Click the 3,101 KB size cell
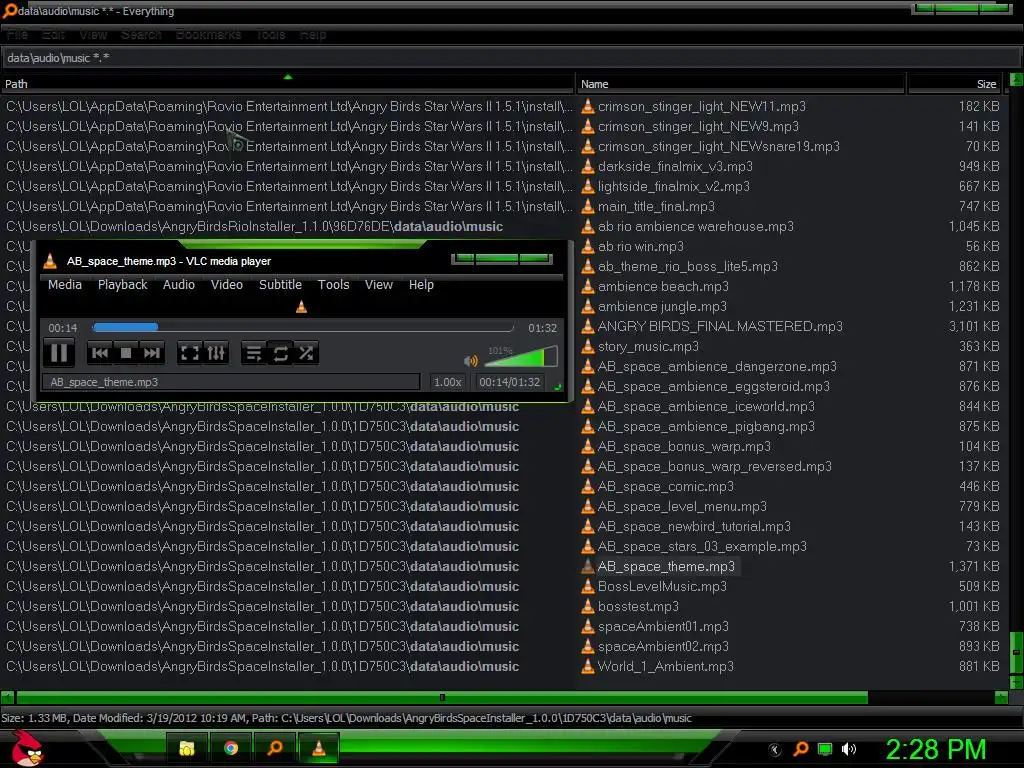1024x768 pixels. [974, 326]
